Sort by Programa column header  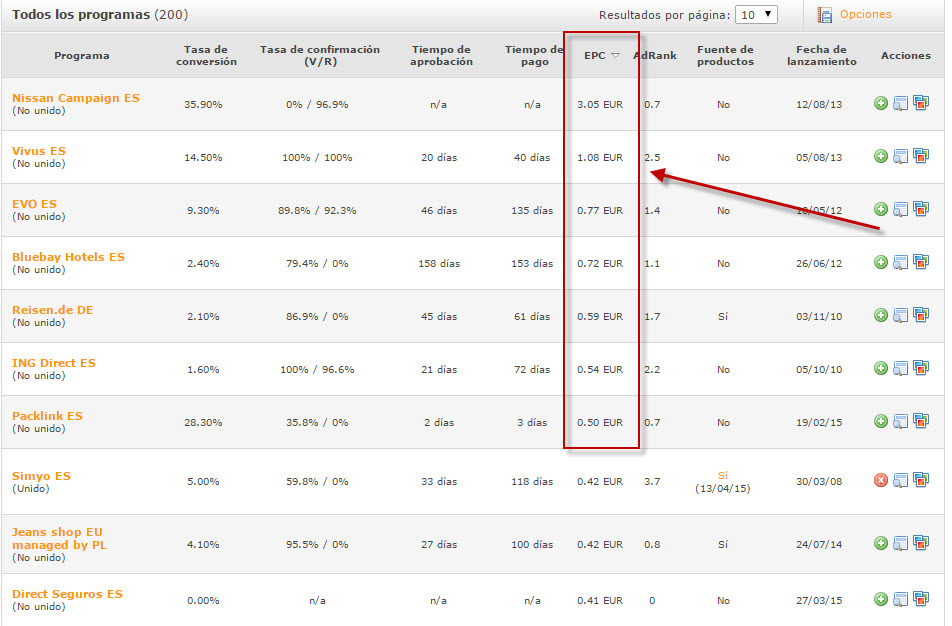click(81, 55)
